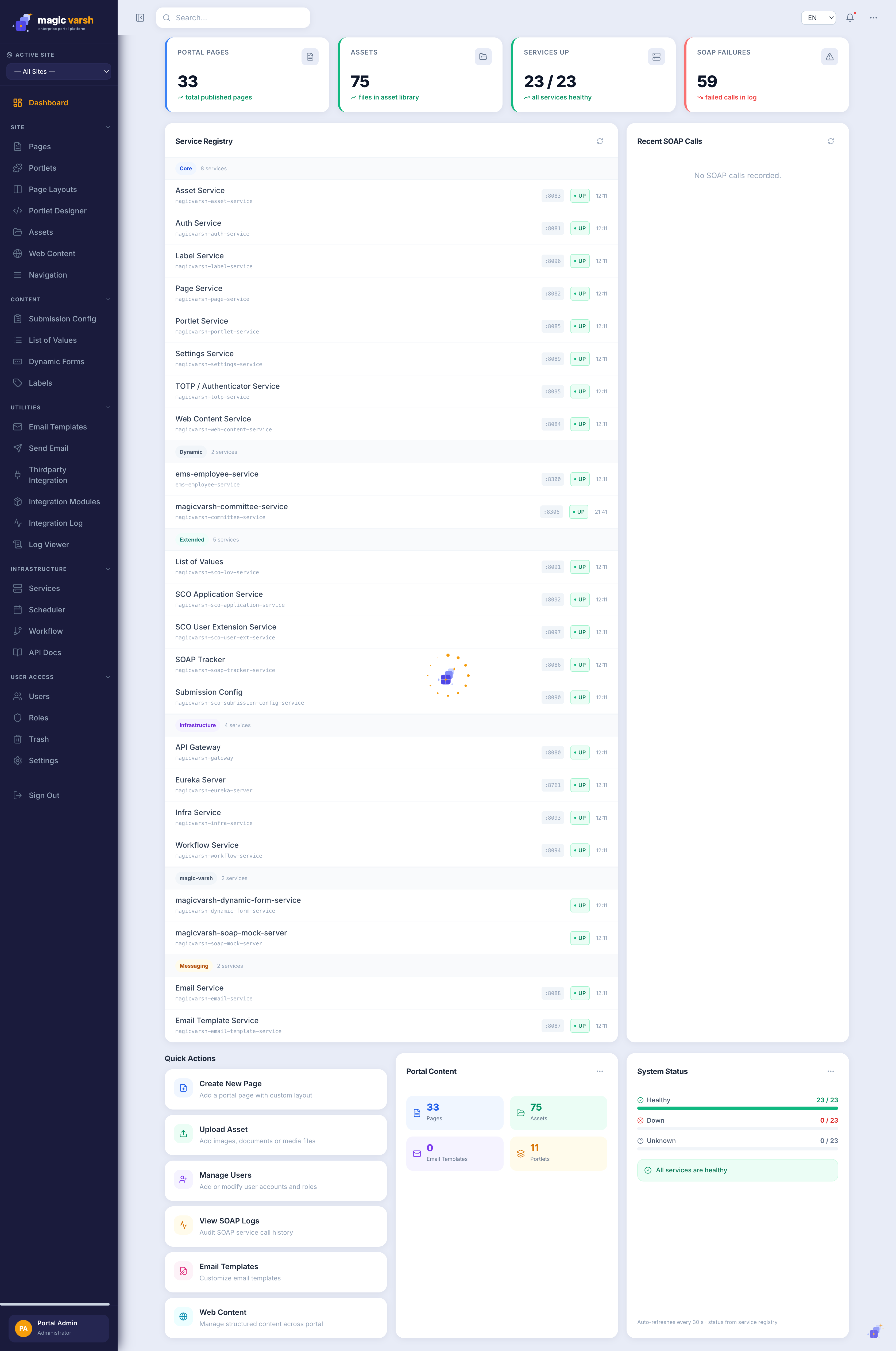Click the Extended category tag
Viewport: 896px width, 1351px height.
(192, 540)
